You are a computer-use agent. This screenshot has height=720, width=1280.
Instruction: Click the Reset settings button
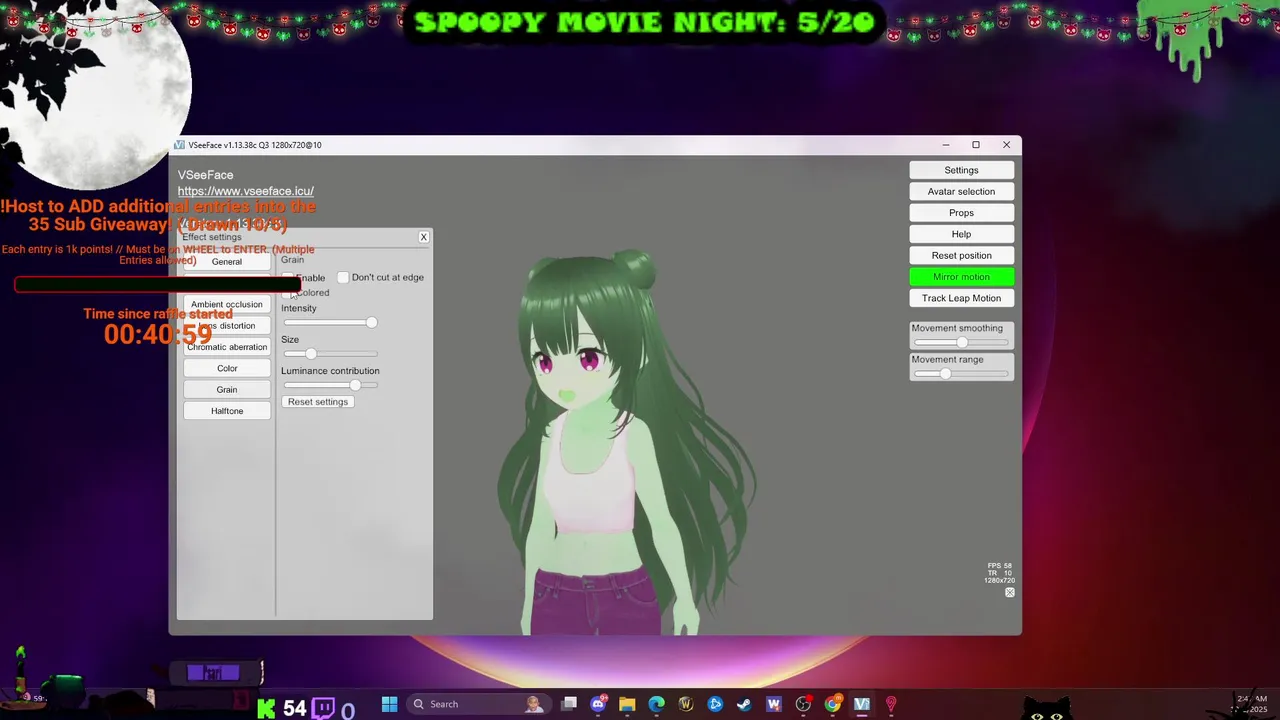click(x=318, y=402)
